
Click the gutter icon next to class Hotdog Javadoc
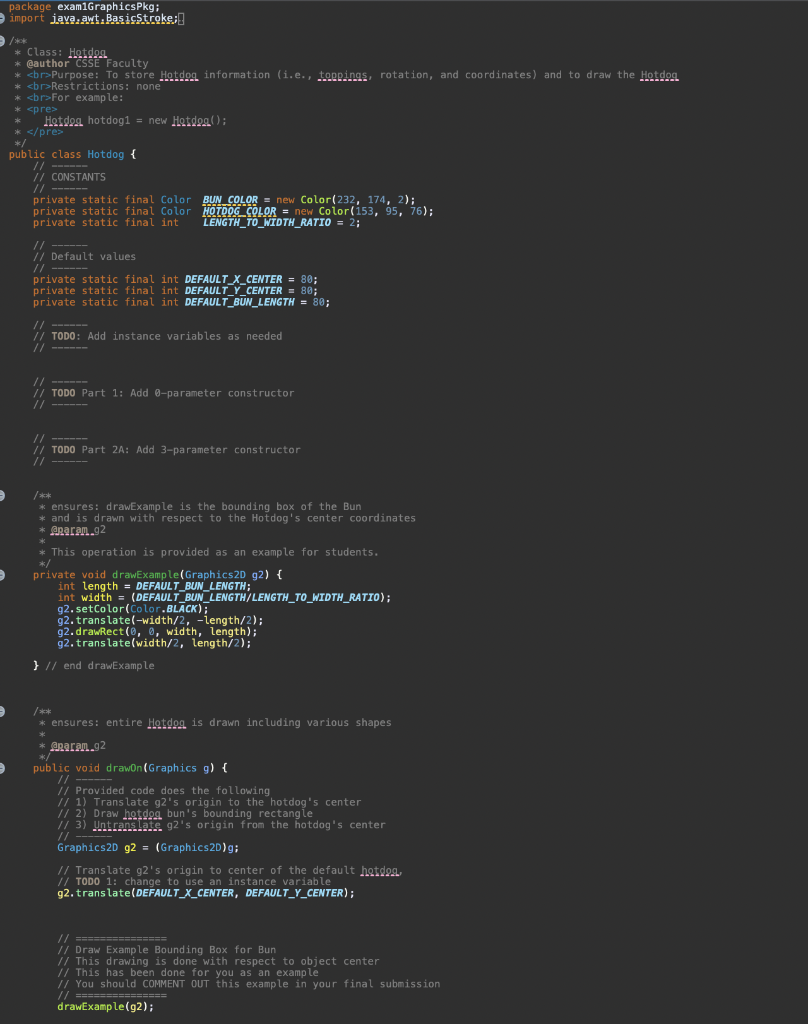point(5,40)
